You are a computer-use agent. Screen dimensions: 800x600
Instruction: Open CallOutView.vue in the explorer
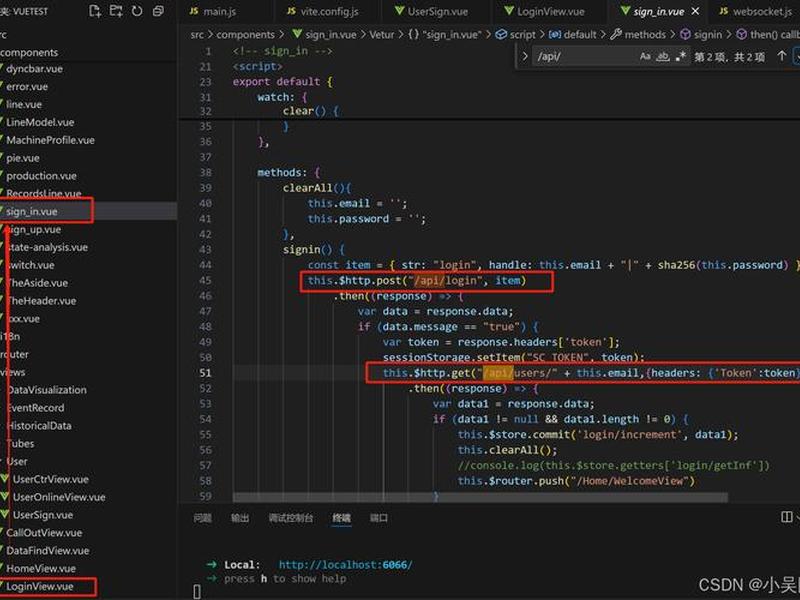[44, 533]
